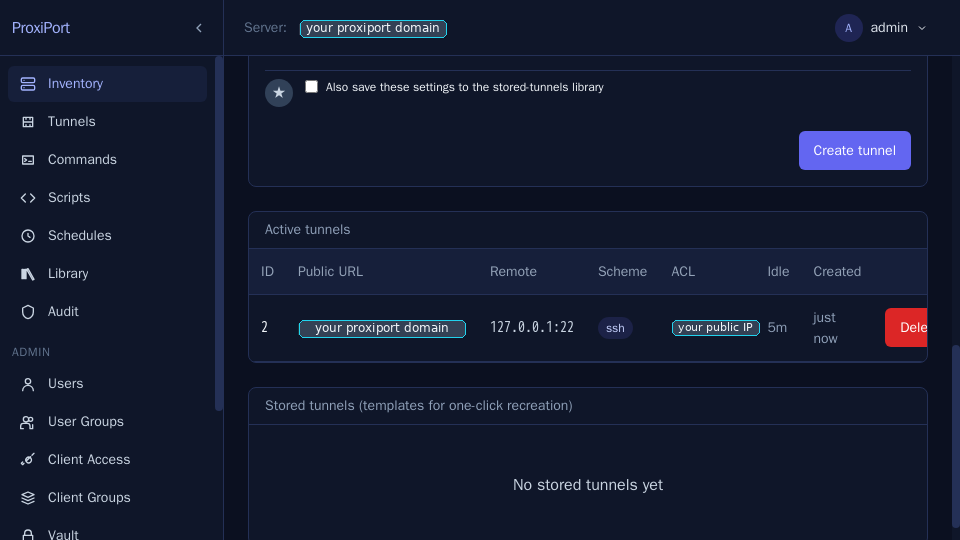The height and width of the screenshot is (540, 960).
Task: Click the Client Access plug icon
Action: point(28,460)
